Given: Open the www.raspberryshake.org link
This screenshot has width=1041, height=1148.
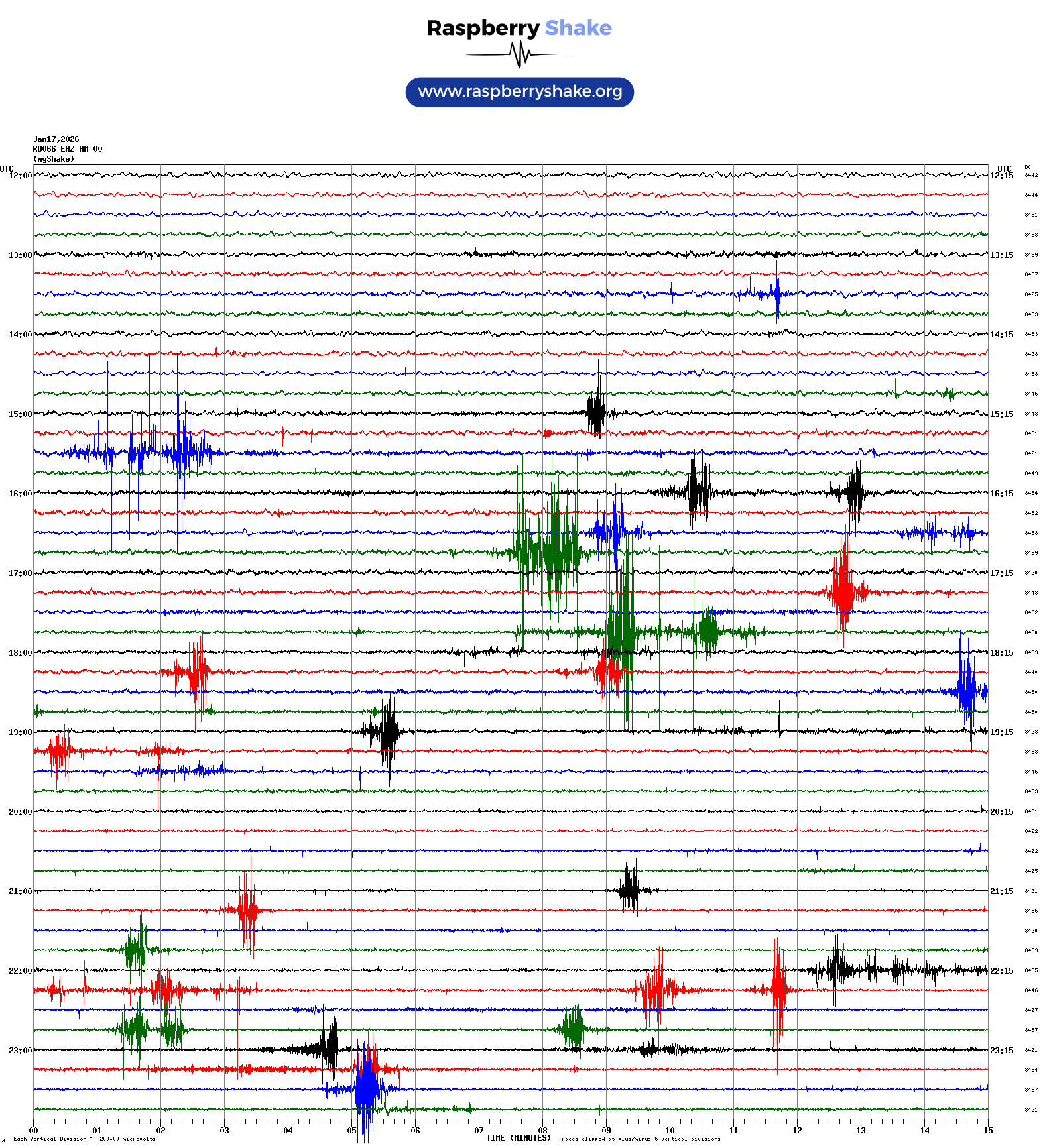Looking at the screenshot, I should click(x=520, y=92).
